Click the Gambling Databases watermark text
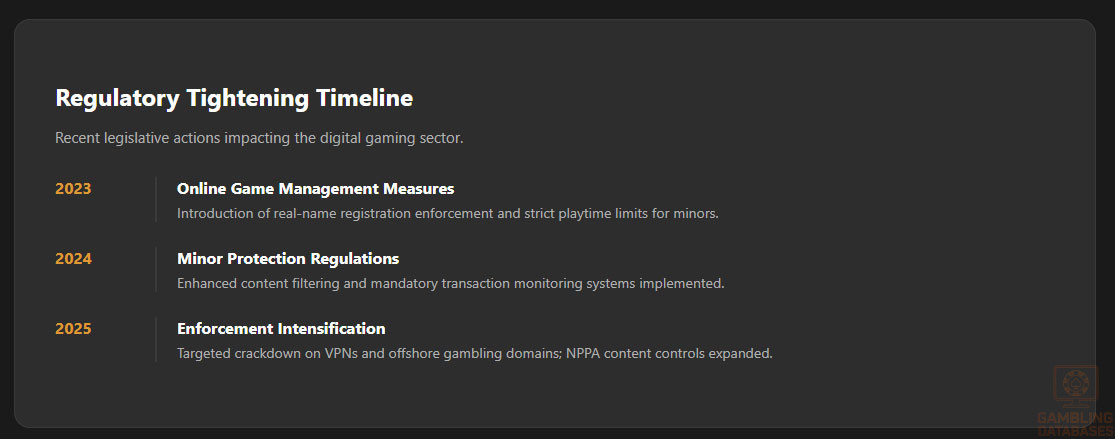This screenshot has width=1115, height=439. tap(1074, 423)
